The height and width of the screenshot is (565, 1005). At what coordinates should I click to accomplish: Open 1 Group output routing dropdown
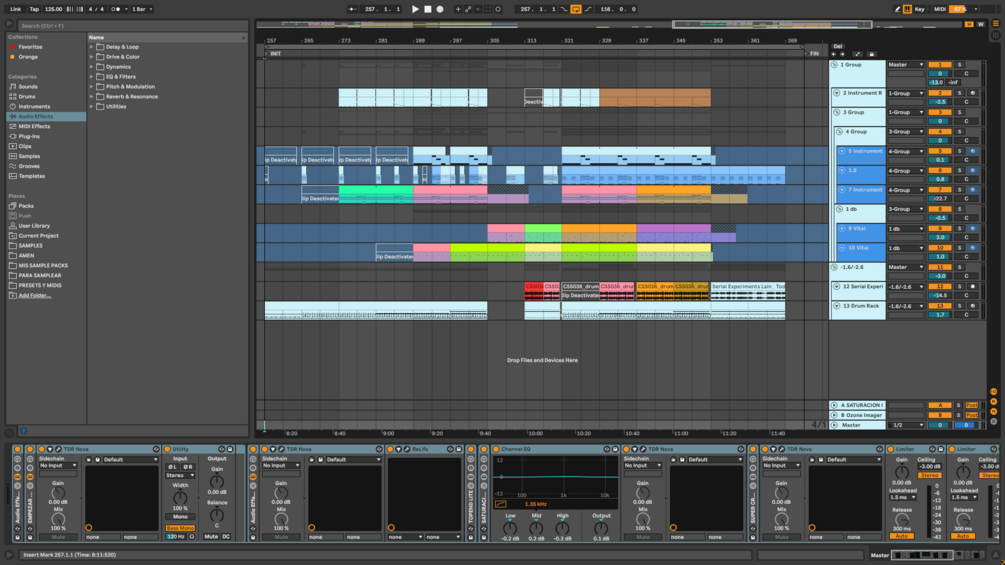click(x=906, y=65)
